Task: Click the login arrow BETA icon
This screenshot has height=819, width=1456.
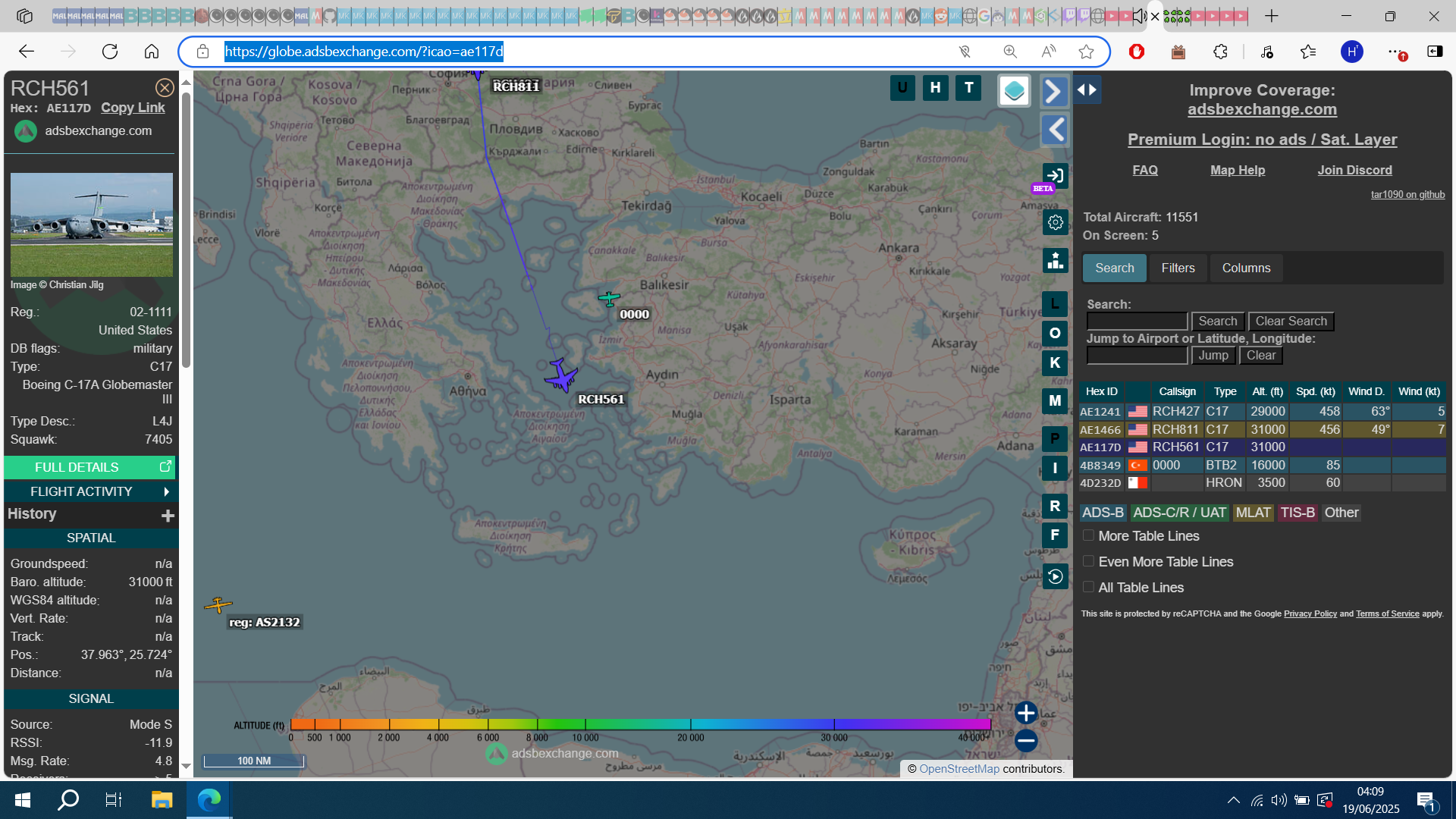Action: [x=1055, y=176]
